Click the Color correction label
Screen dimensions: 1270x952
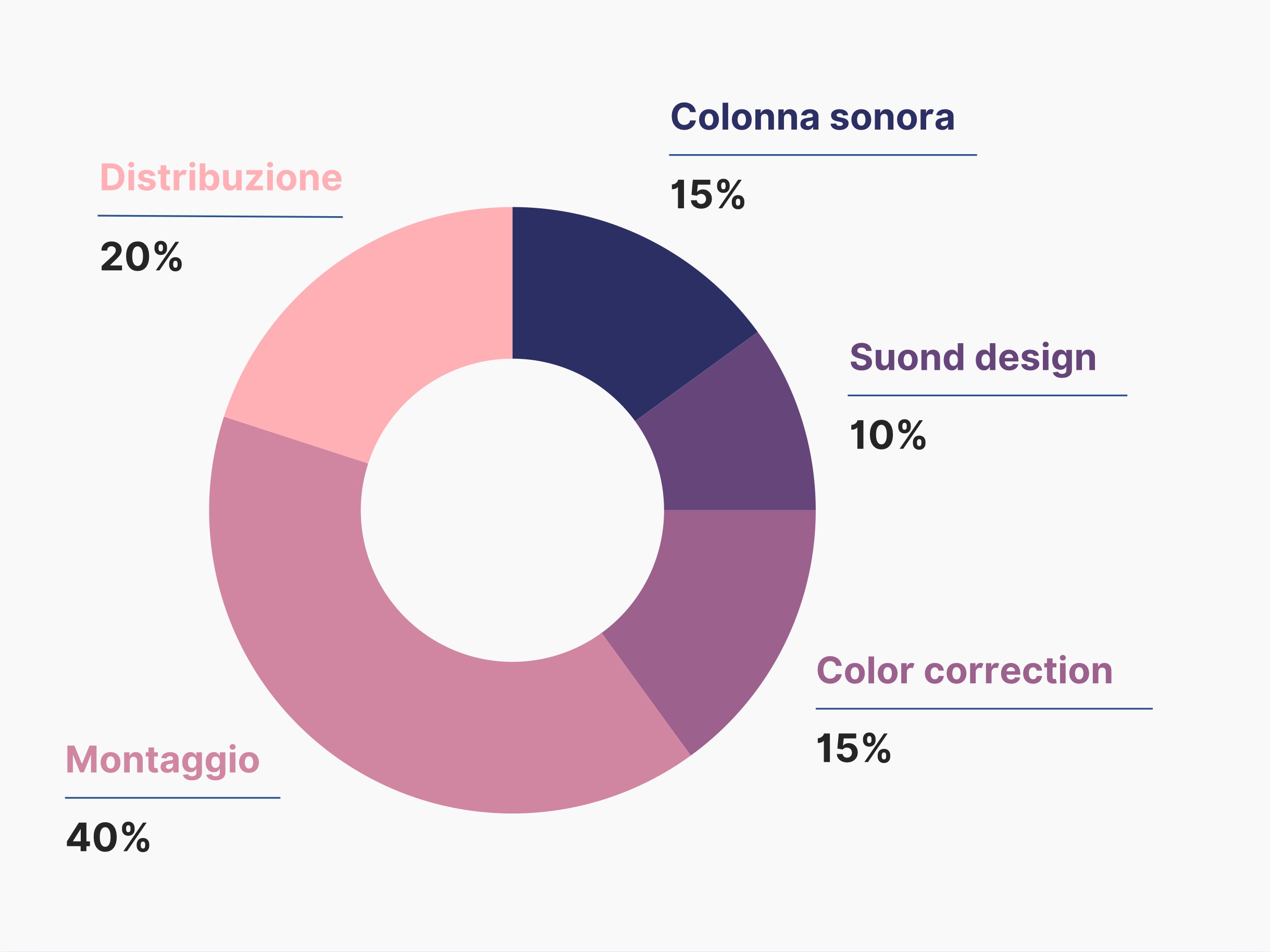[965, 671]
